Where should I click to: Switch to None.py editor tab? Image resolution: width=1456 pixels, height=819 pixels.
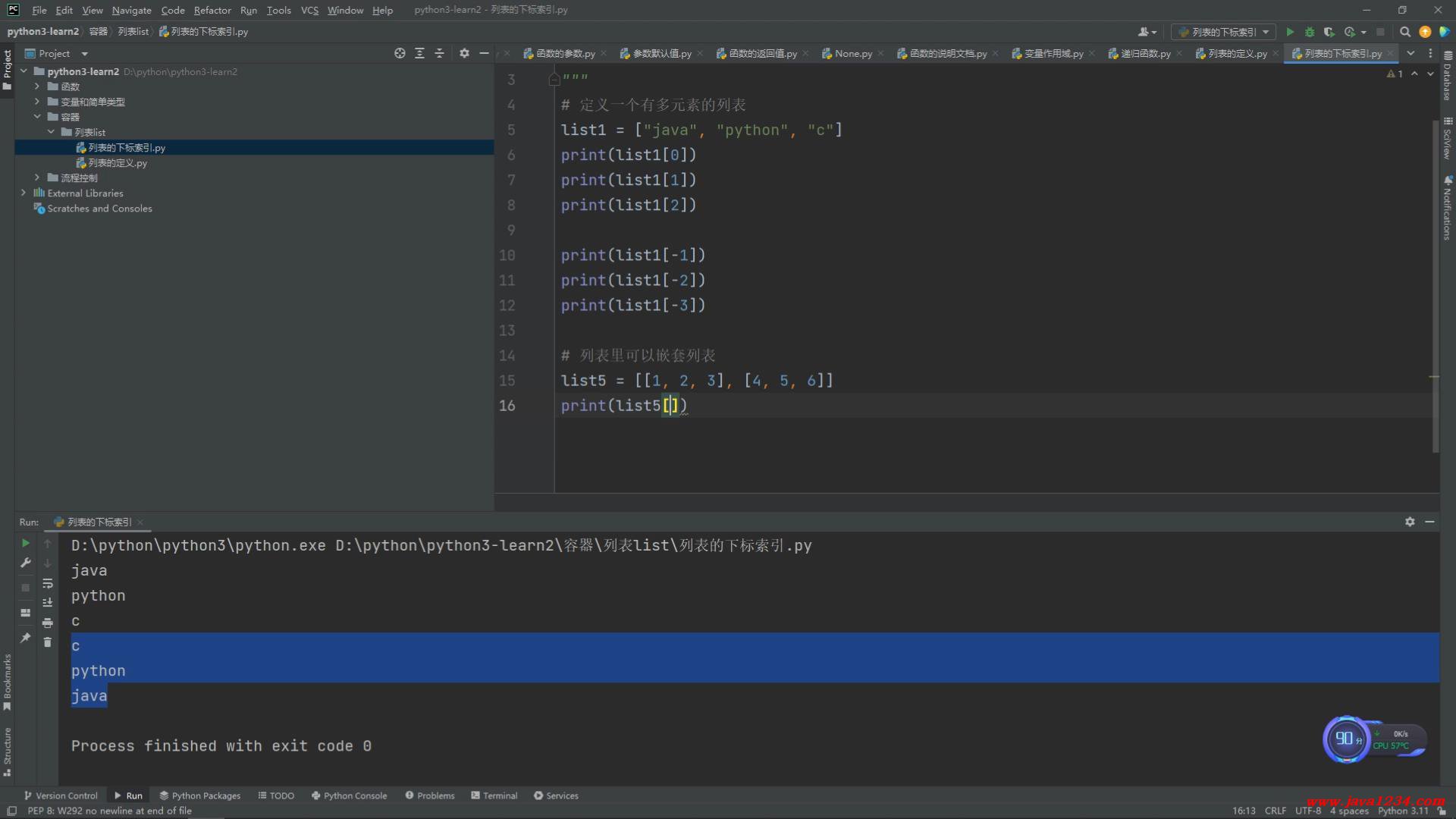tap(852, 53)
